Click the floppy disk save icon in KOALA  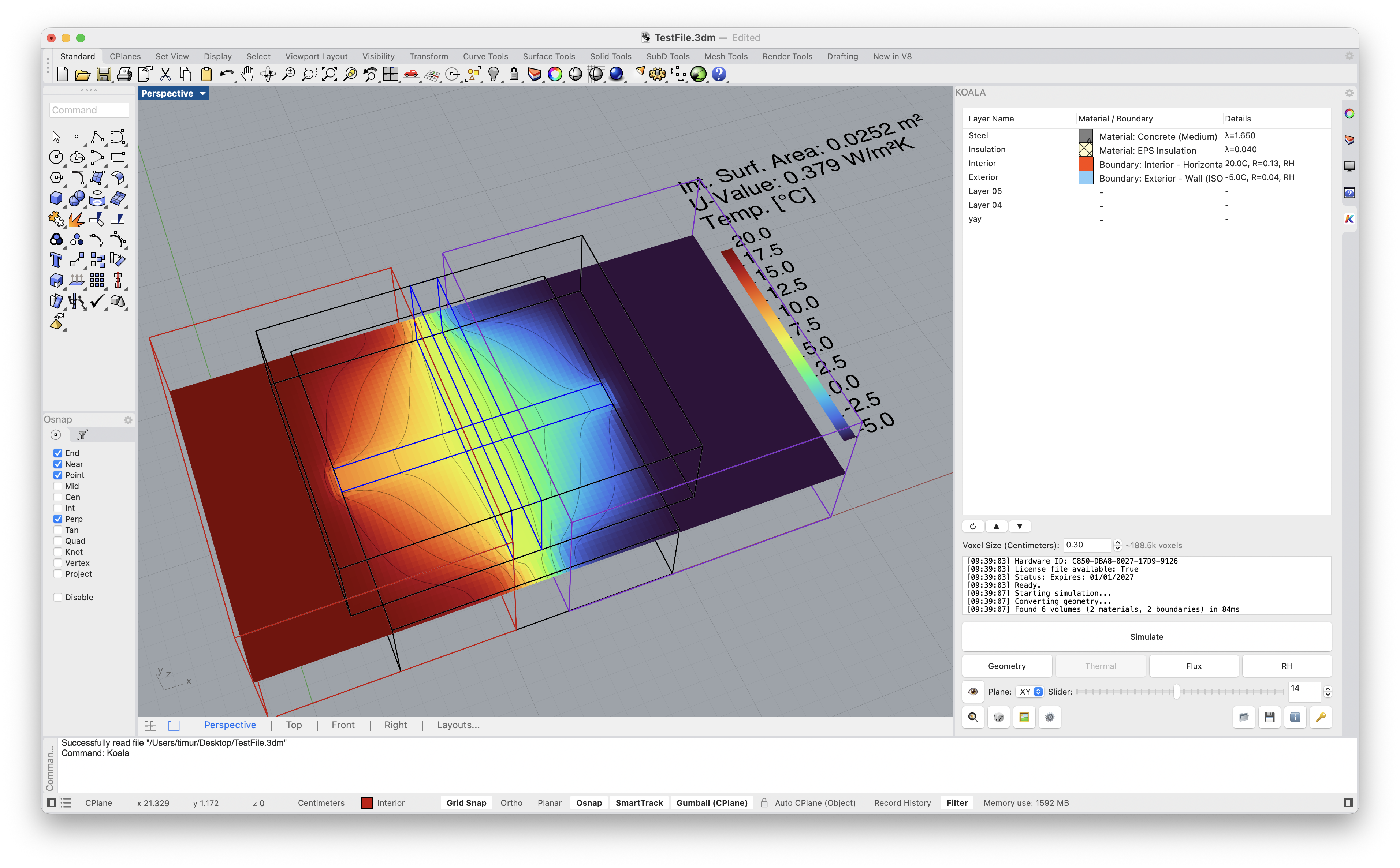point(1269,717)
